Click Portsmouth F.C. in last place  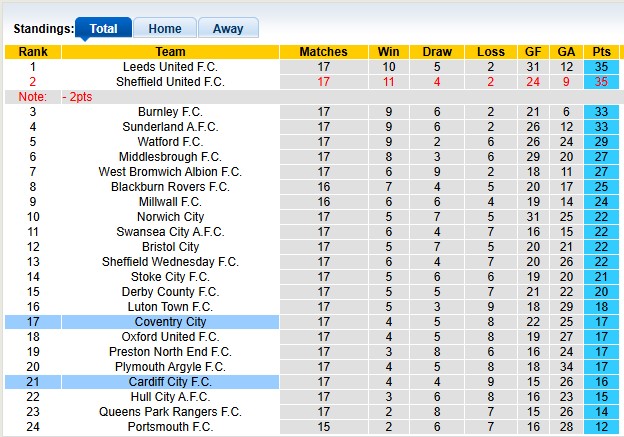170,427
